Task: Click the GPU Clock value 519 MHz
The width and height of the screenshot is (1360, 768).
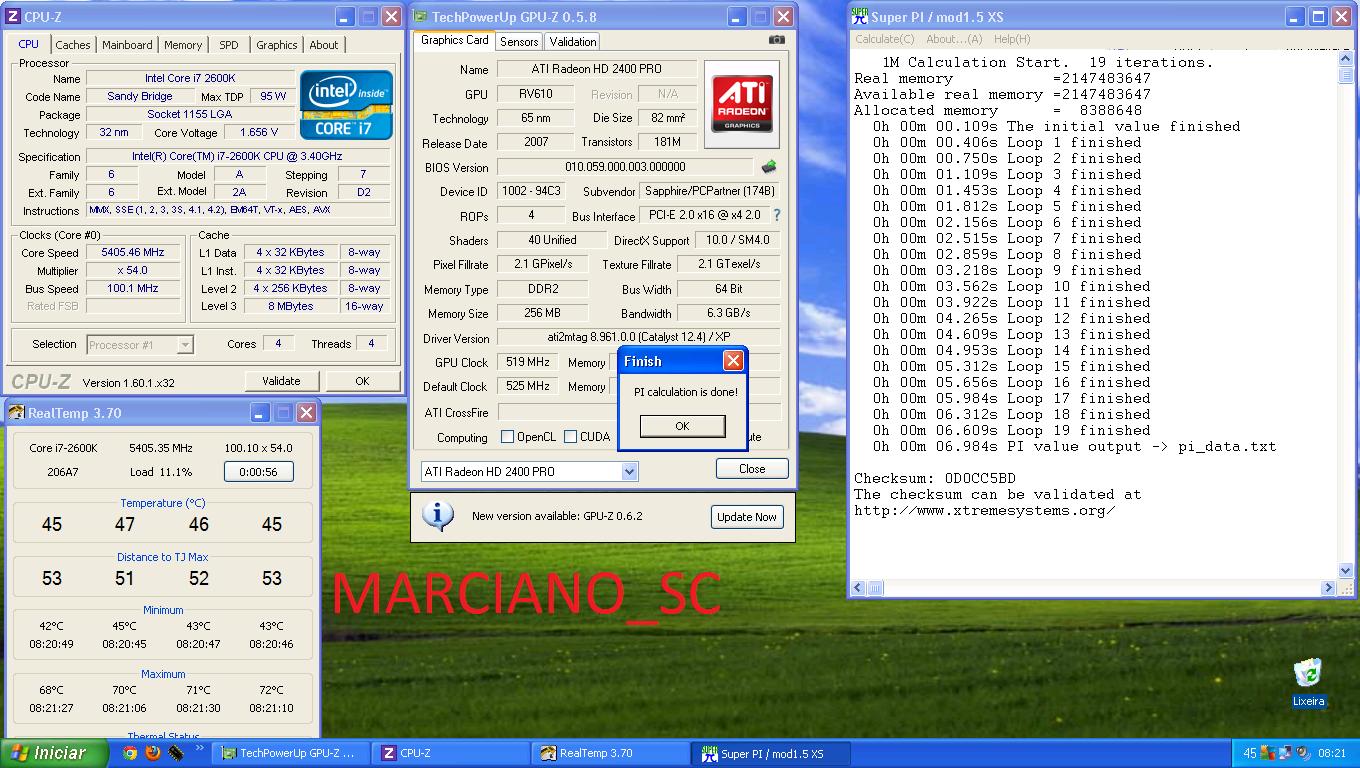Action: [x=528, y=362]
